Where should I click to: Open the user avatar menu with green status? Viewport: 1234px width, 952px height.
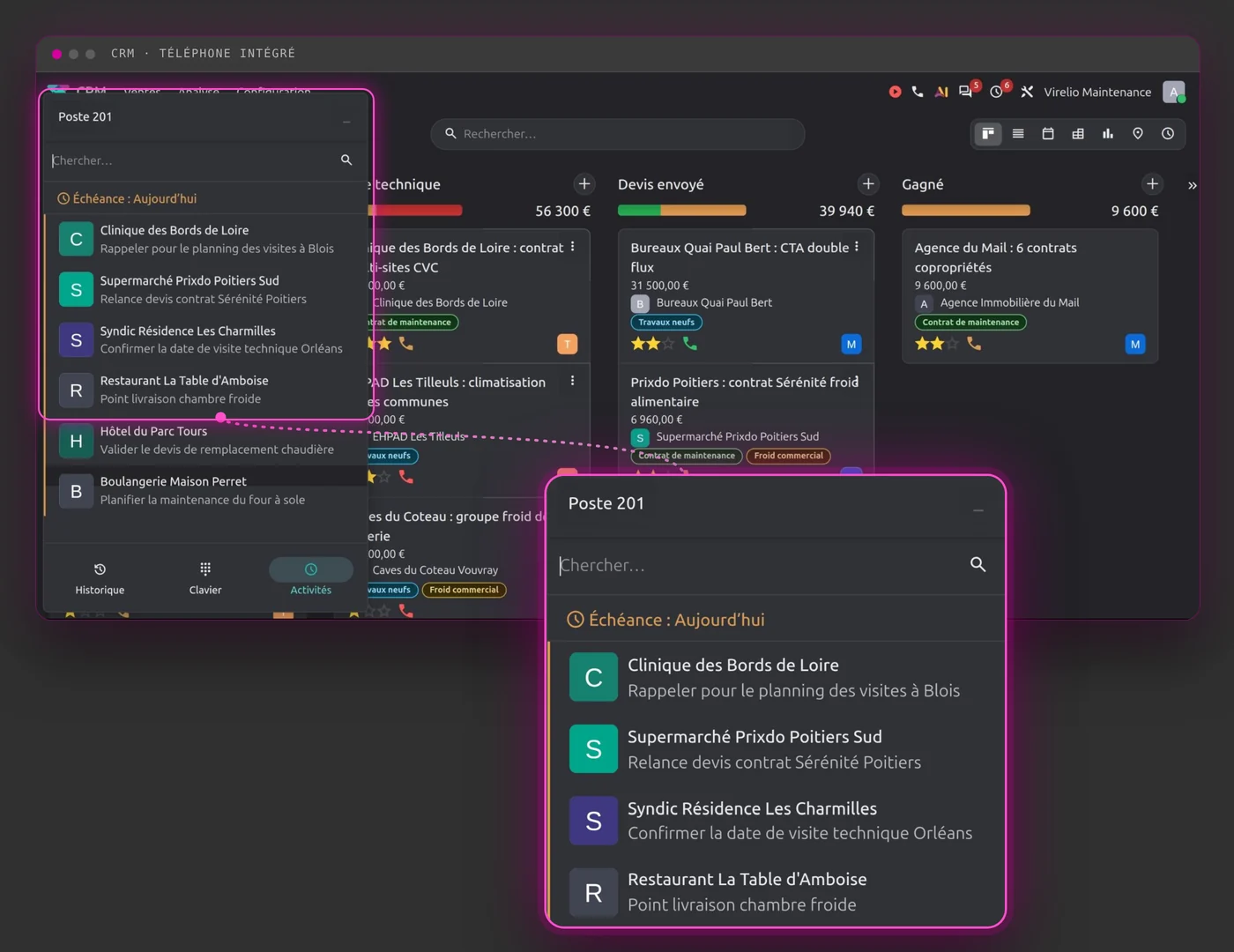tap(1174, 92)
